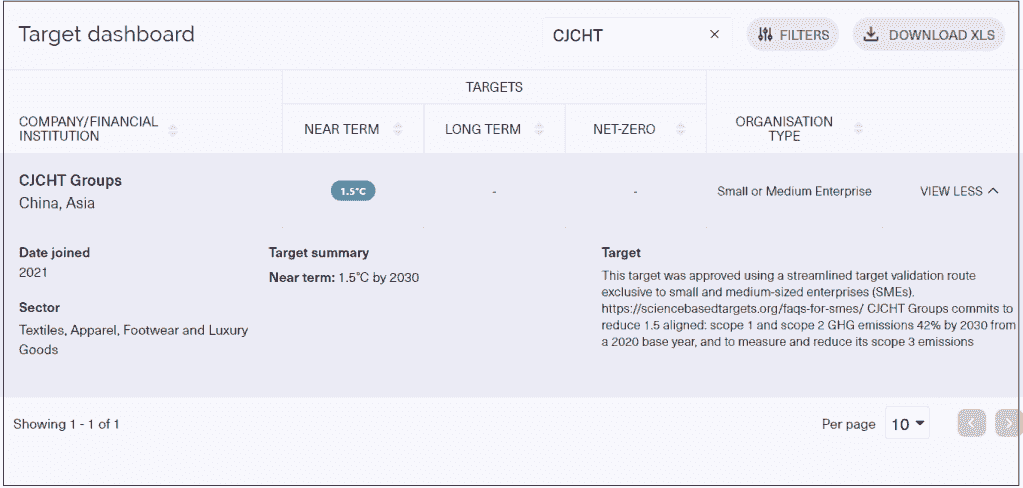Viewport: 1023px width, 488px height.
Task: Sort by Organisation Type column
Action: (x=858, y=130)
